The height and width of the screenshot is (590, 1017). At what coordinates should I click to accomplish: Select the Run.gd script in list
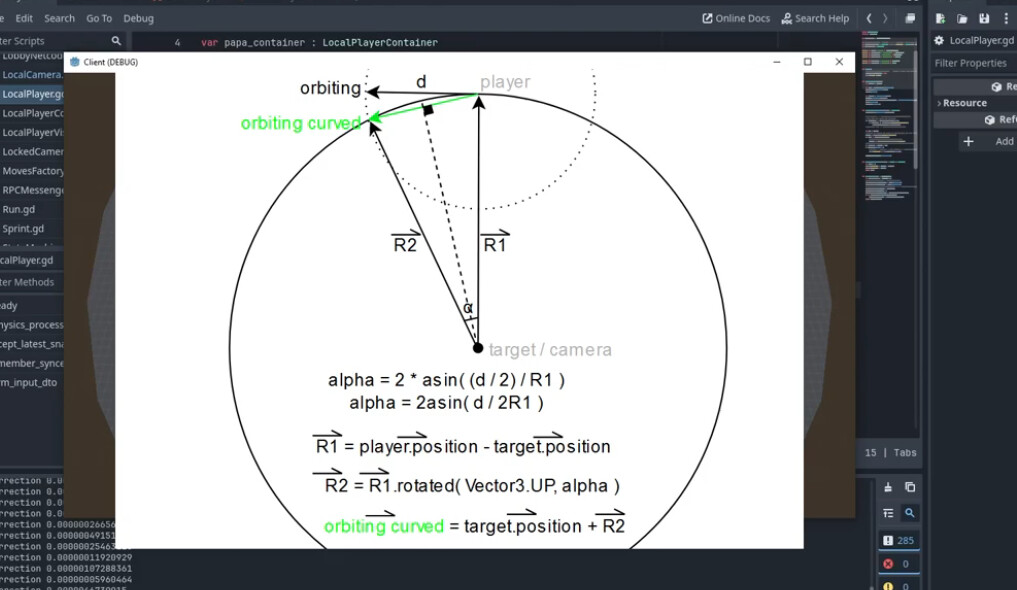(19, 209)
